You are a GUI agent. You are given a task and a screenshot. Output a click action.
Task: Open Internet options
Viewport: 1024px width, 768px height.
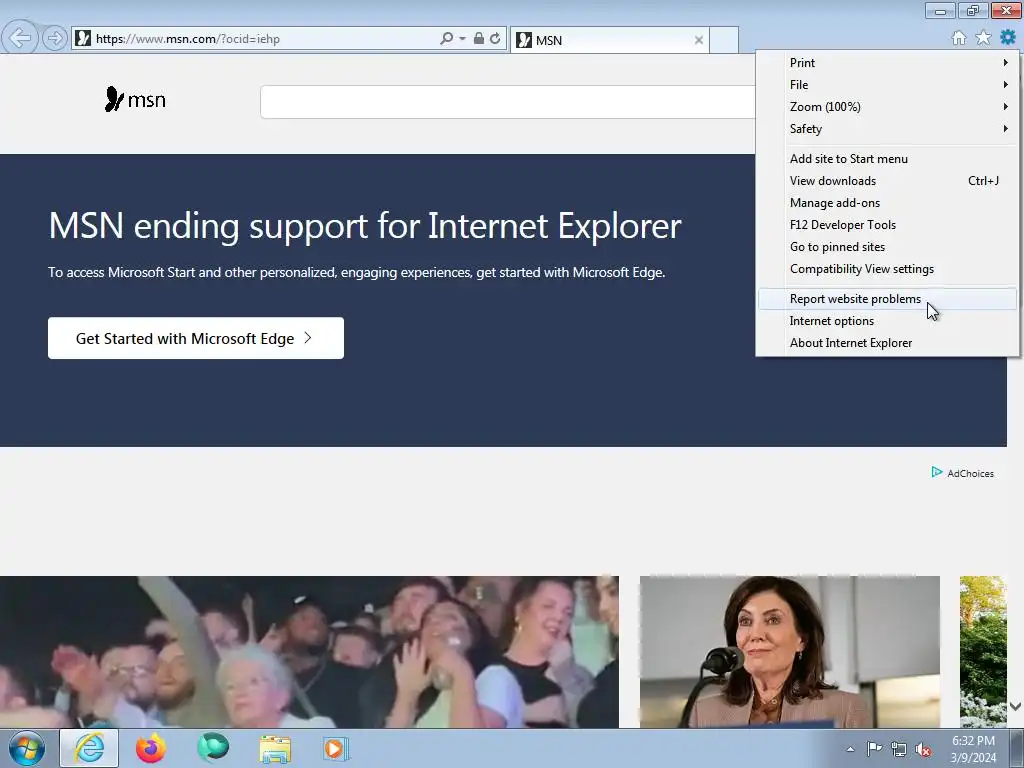point(888,321)
